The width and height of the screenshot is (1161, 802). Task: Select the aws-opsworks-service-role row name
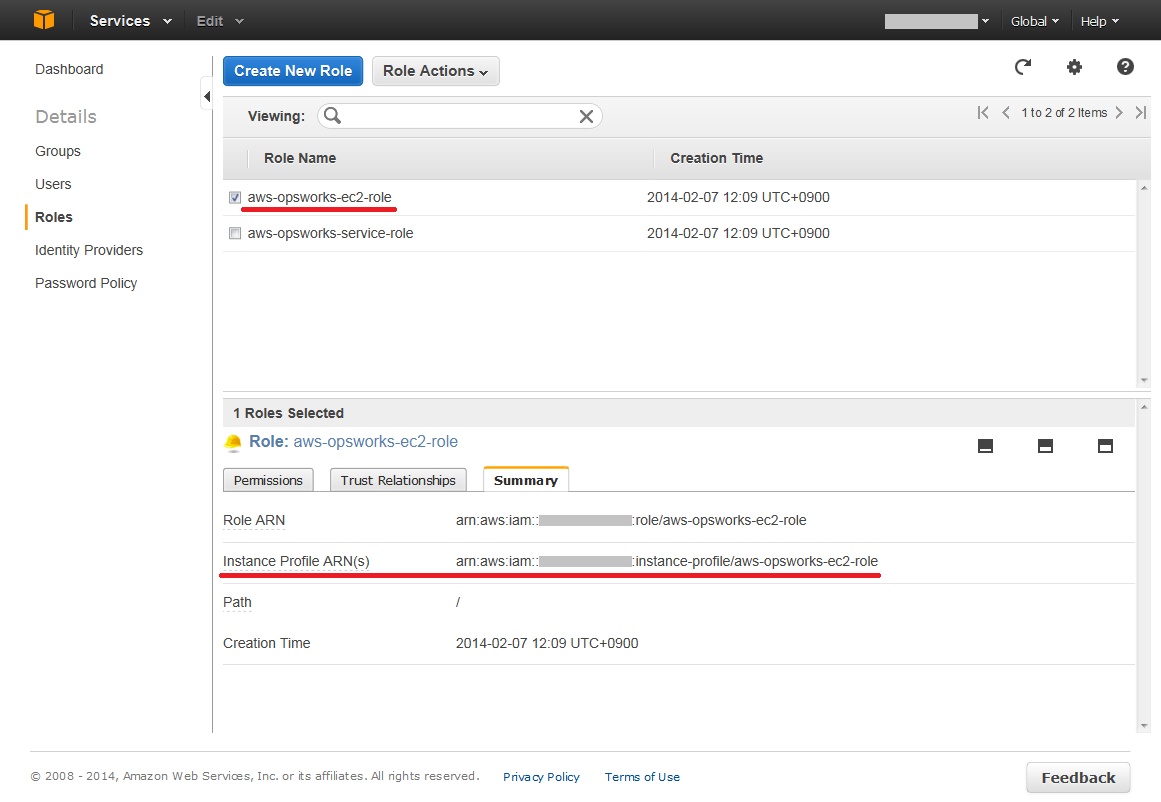pyautogui.click(x=330, y=233)
